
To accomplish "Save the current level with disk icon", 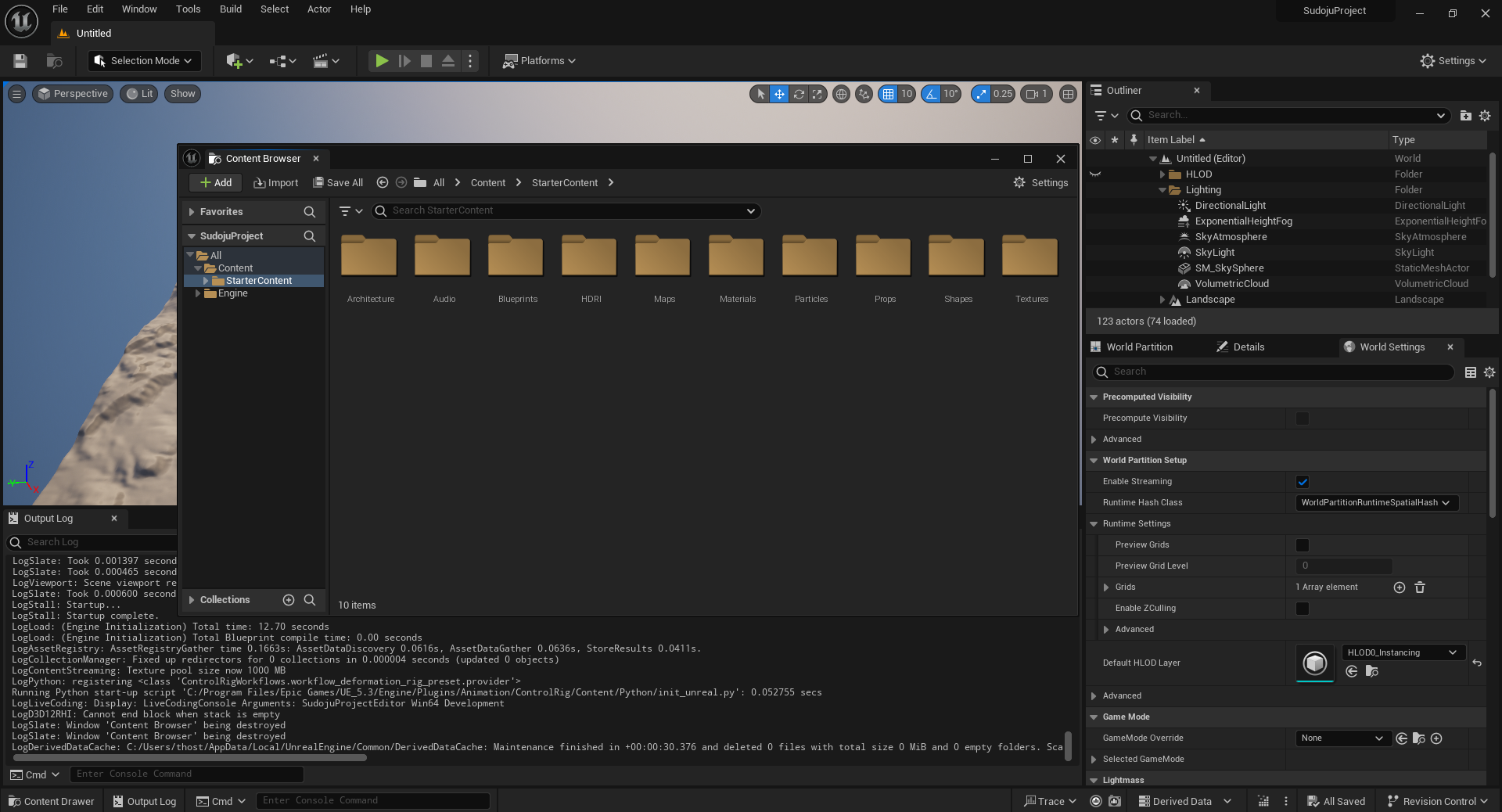I will tap(20, 61).
